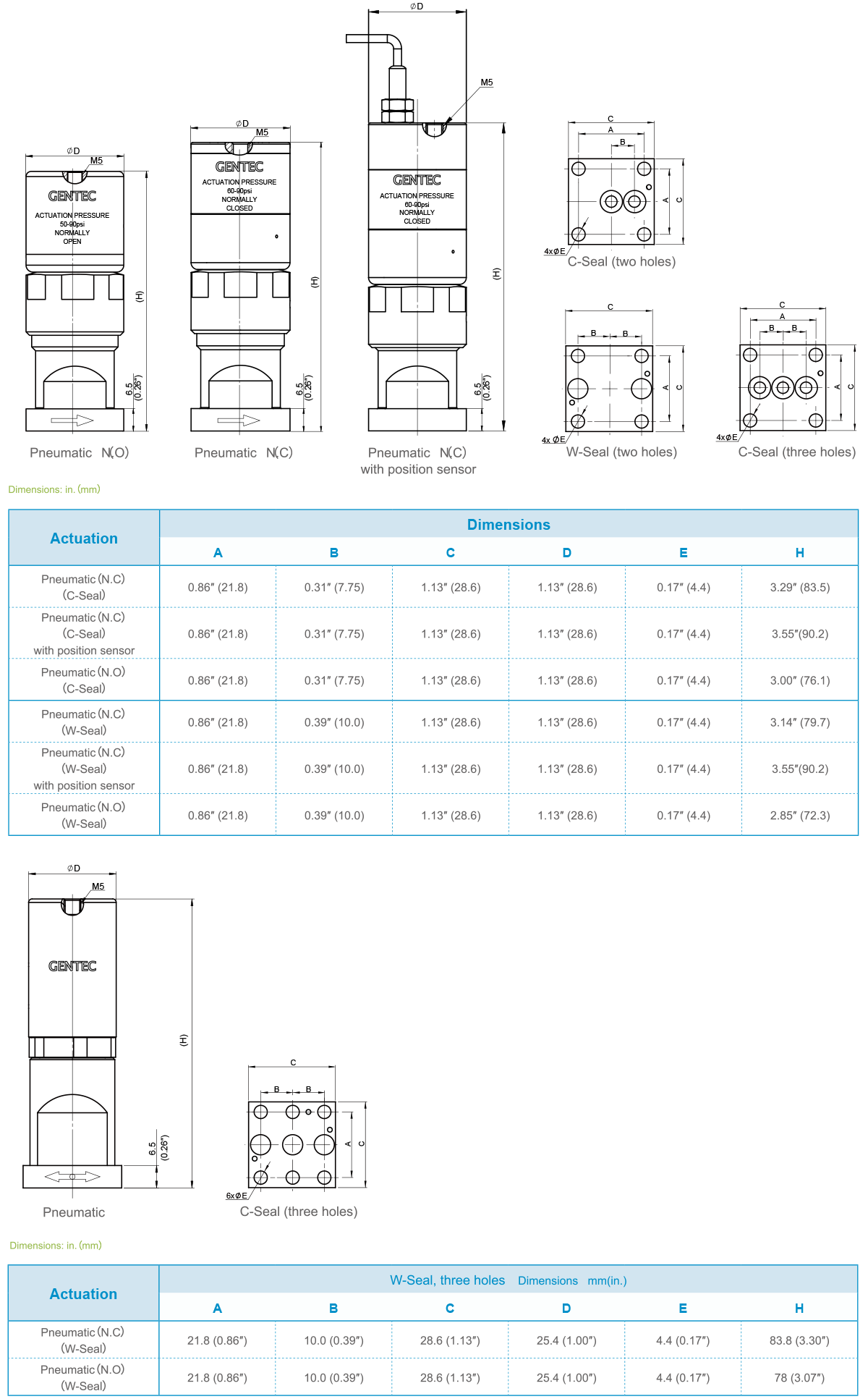Select the "W-Seal (two holes)" label
The image size is (868, 1399).
click(621, 452)
